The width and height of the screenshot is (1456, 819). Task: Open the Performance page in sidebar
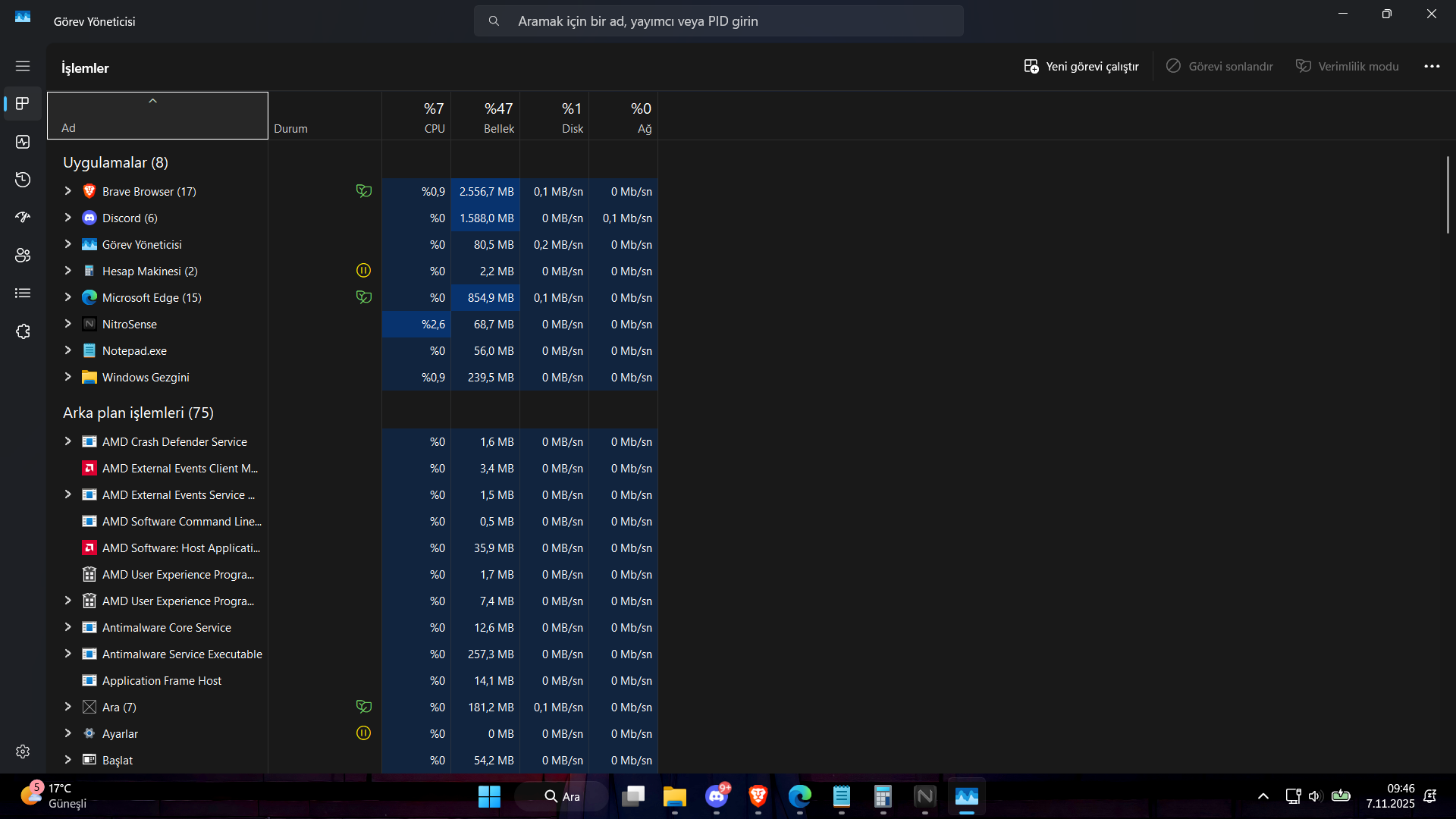pyautogui.click(x=23, y=142)
